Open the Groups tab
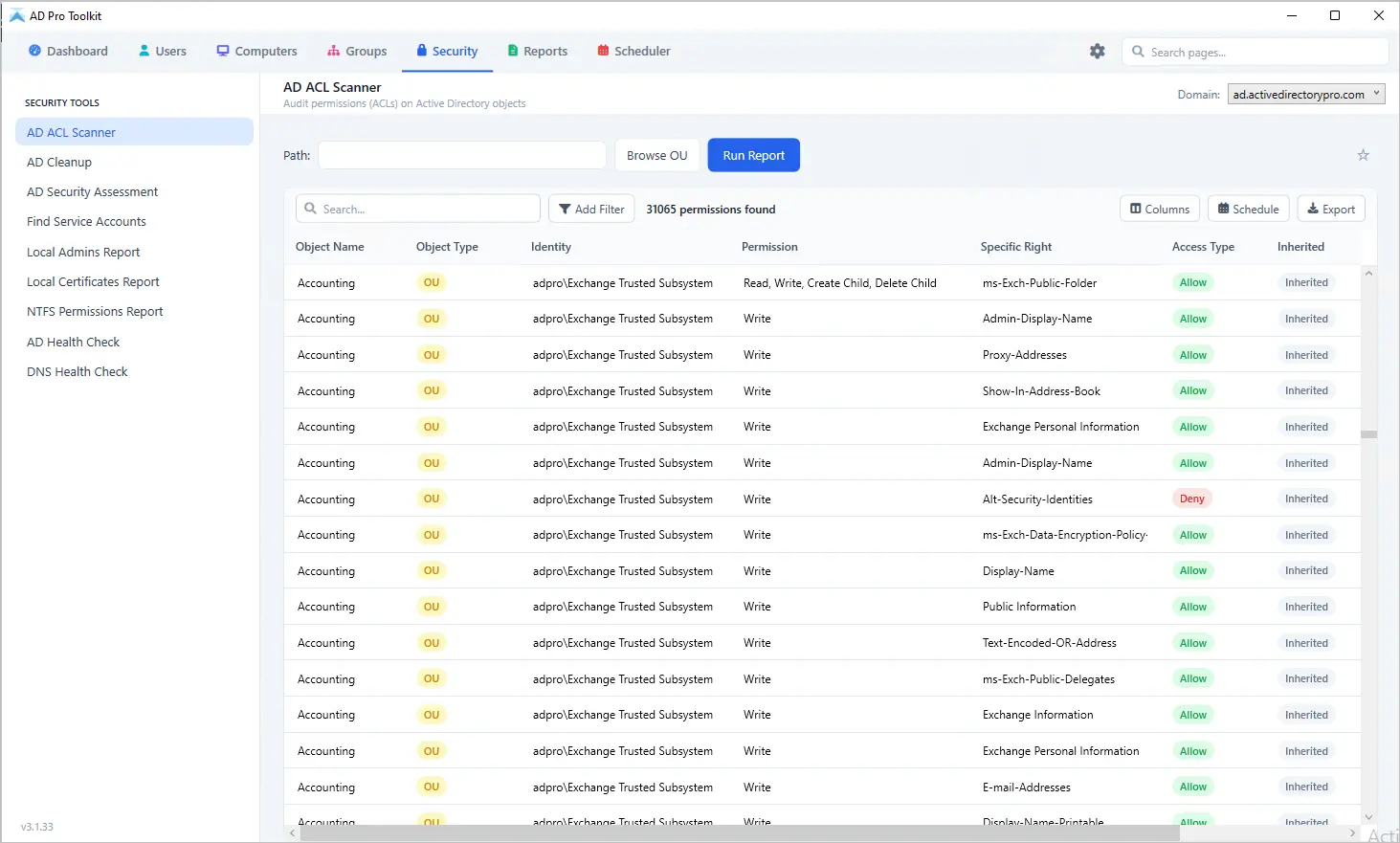 357,51
